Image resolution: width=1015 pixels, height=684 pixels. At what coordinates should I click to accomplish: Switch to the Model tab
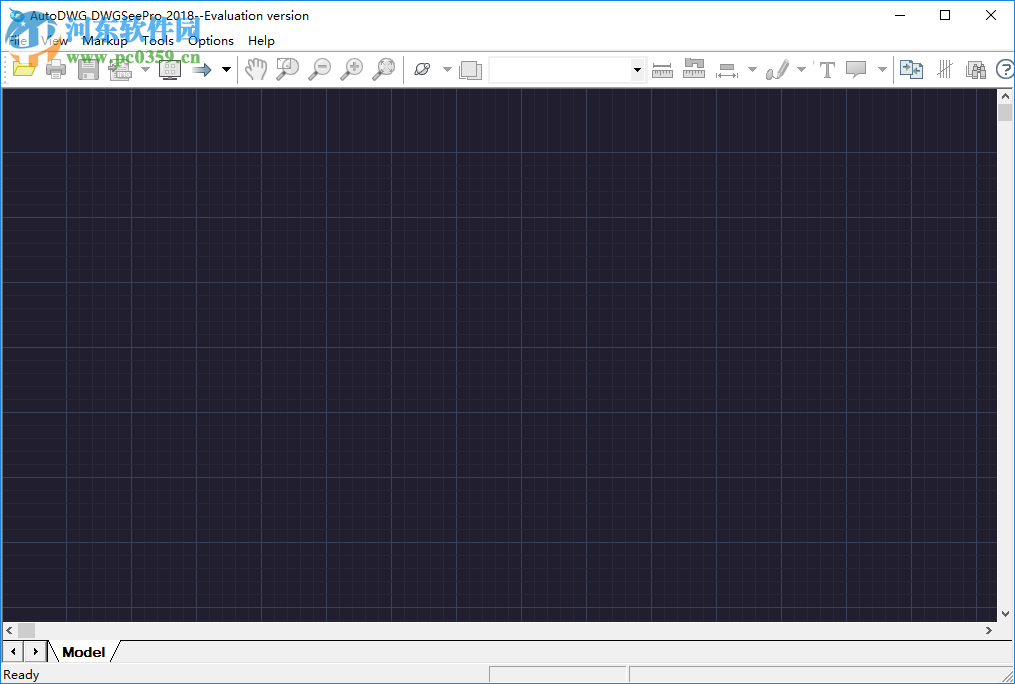point(84,651)
